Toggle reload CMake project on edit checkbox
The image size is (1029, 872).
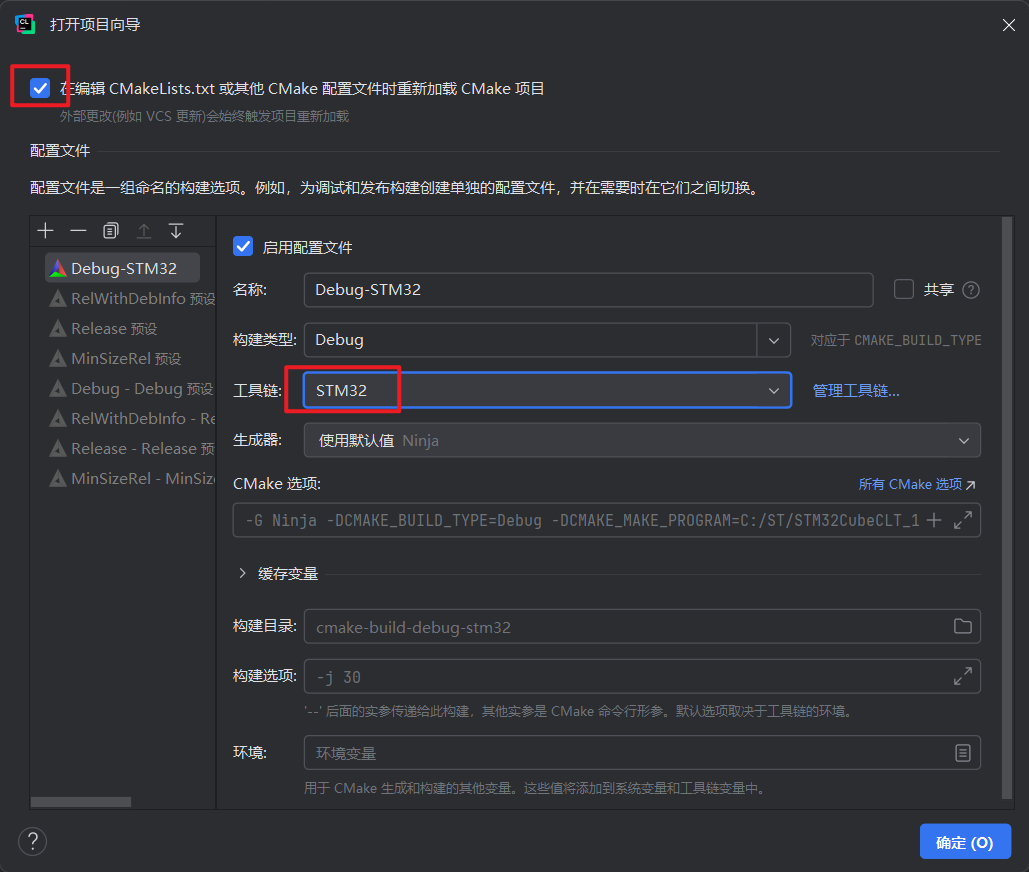40,87
